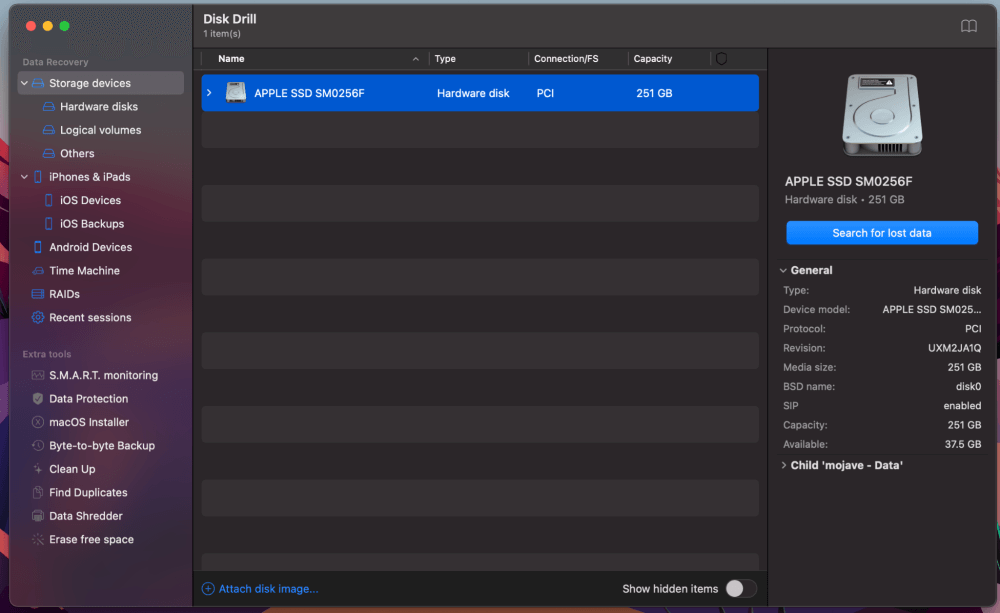Click the help book icon in title bar
This screenshot has height=613, width=1000.
point(968,26)
